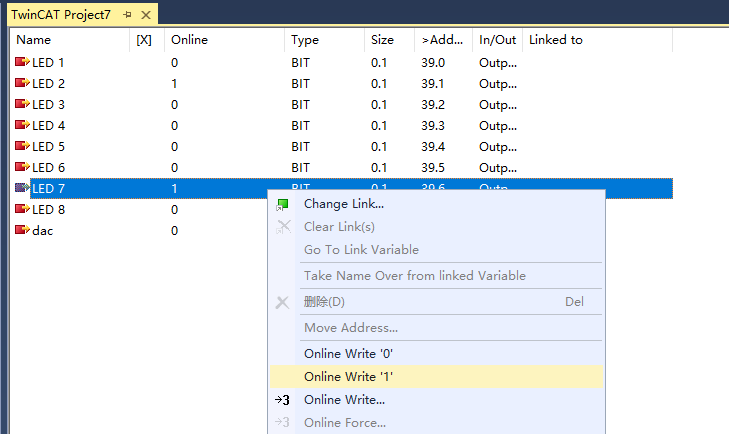Click the address cell 39.1

(432, 83)
